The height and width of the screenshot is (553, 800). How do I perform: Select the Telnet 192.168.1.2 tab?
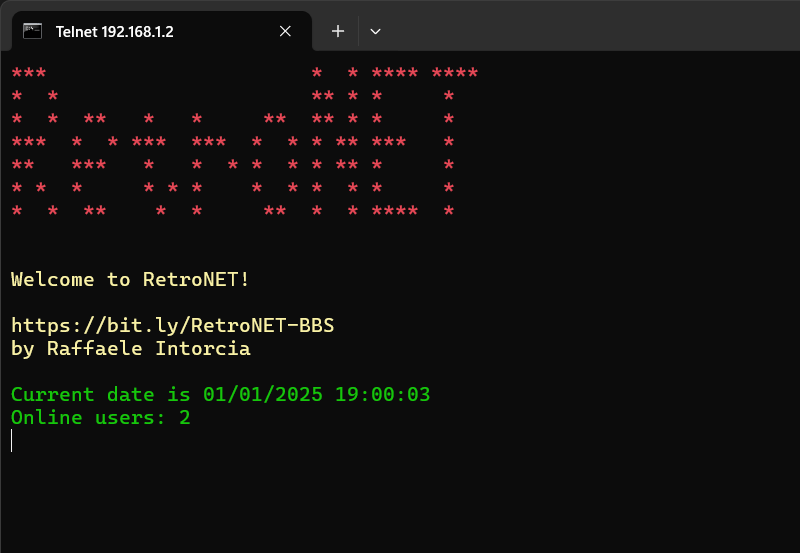[x=161, y=31]
